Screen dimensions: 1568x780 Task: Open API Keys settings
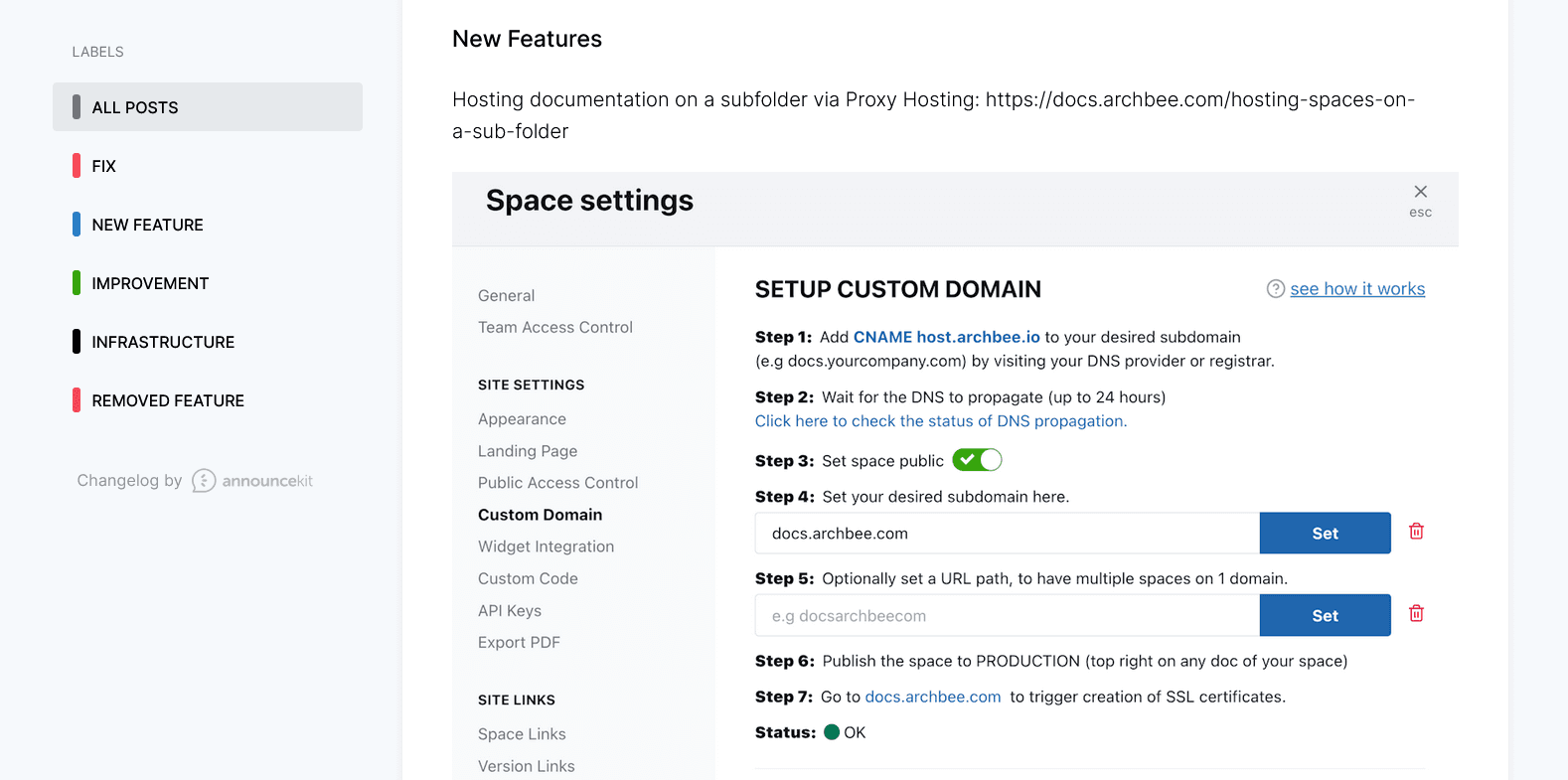(x=510, y=611)
